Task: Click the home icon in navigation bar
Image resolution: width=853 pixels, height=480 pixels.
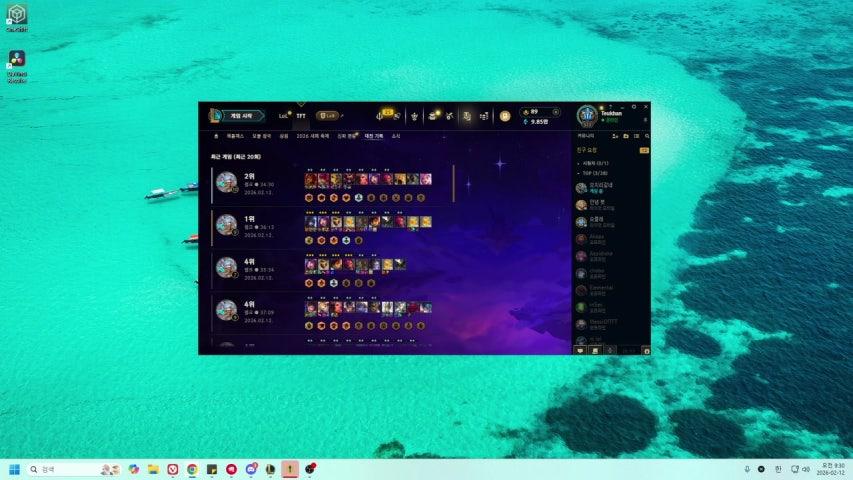Action: pyautogui.click(x=216, y=135)
